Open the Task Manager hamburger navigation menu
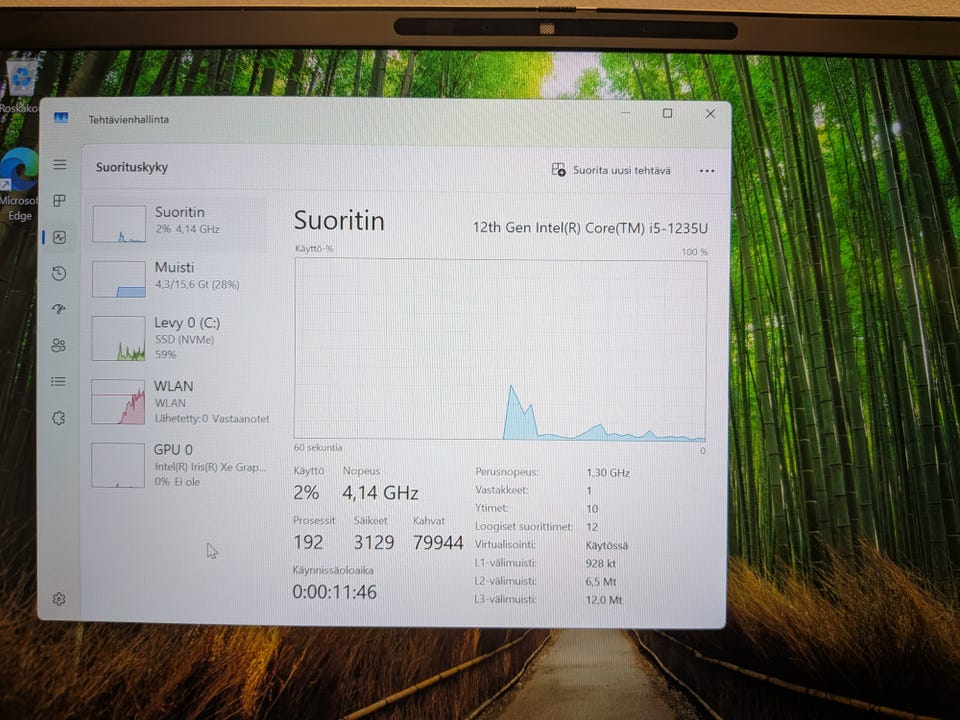The width and height of the screenshot is (960, 720). click(x=59, y=165)
